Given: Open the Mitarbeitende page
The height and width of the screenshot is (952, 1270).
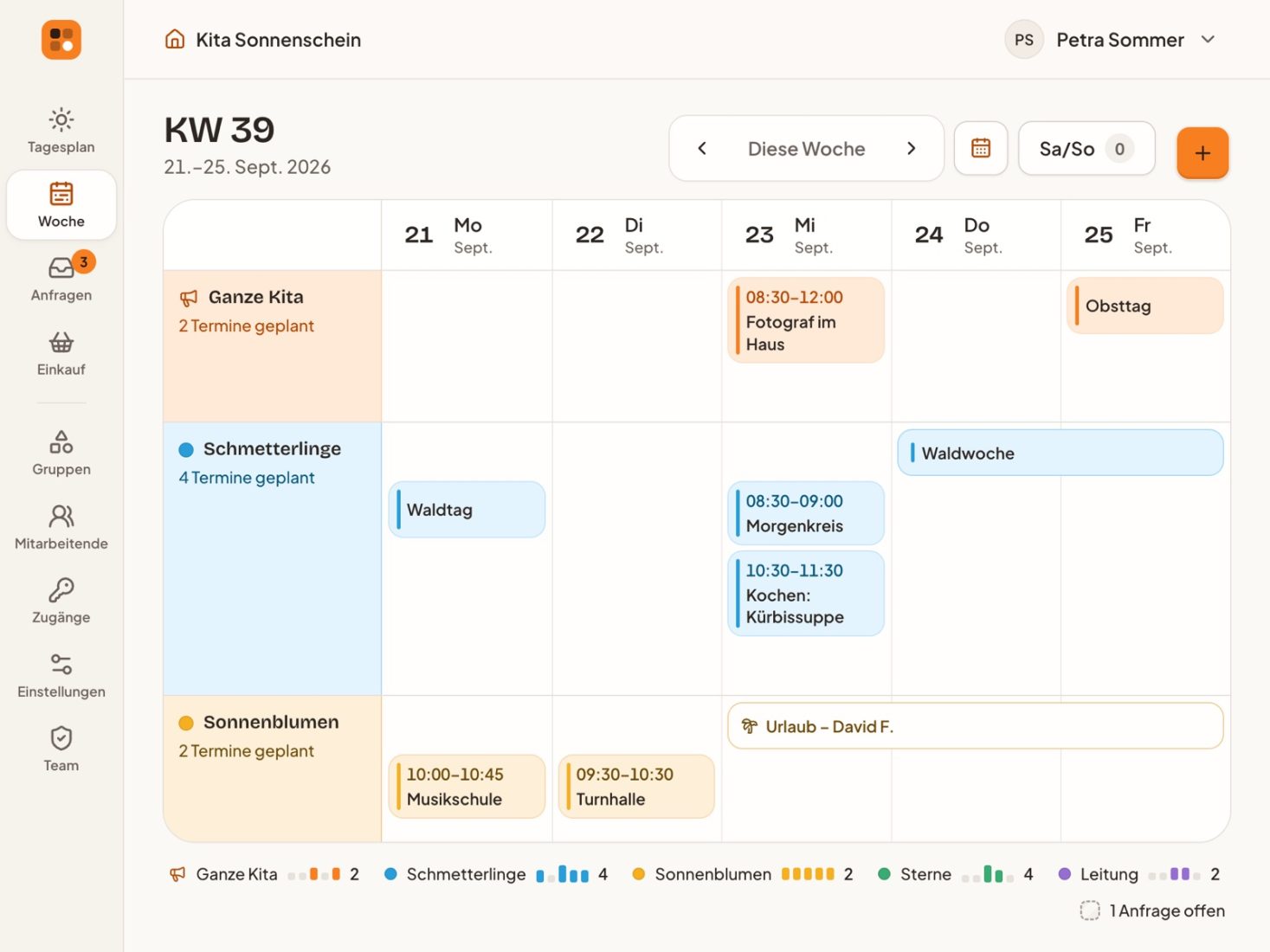Looking at the screenshot, I should 61,528.
